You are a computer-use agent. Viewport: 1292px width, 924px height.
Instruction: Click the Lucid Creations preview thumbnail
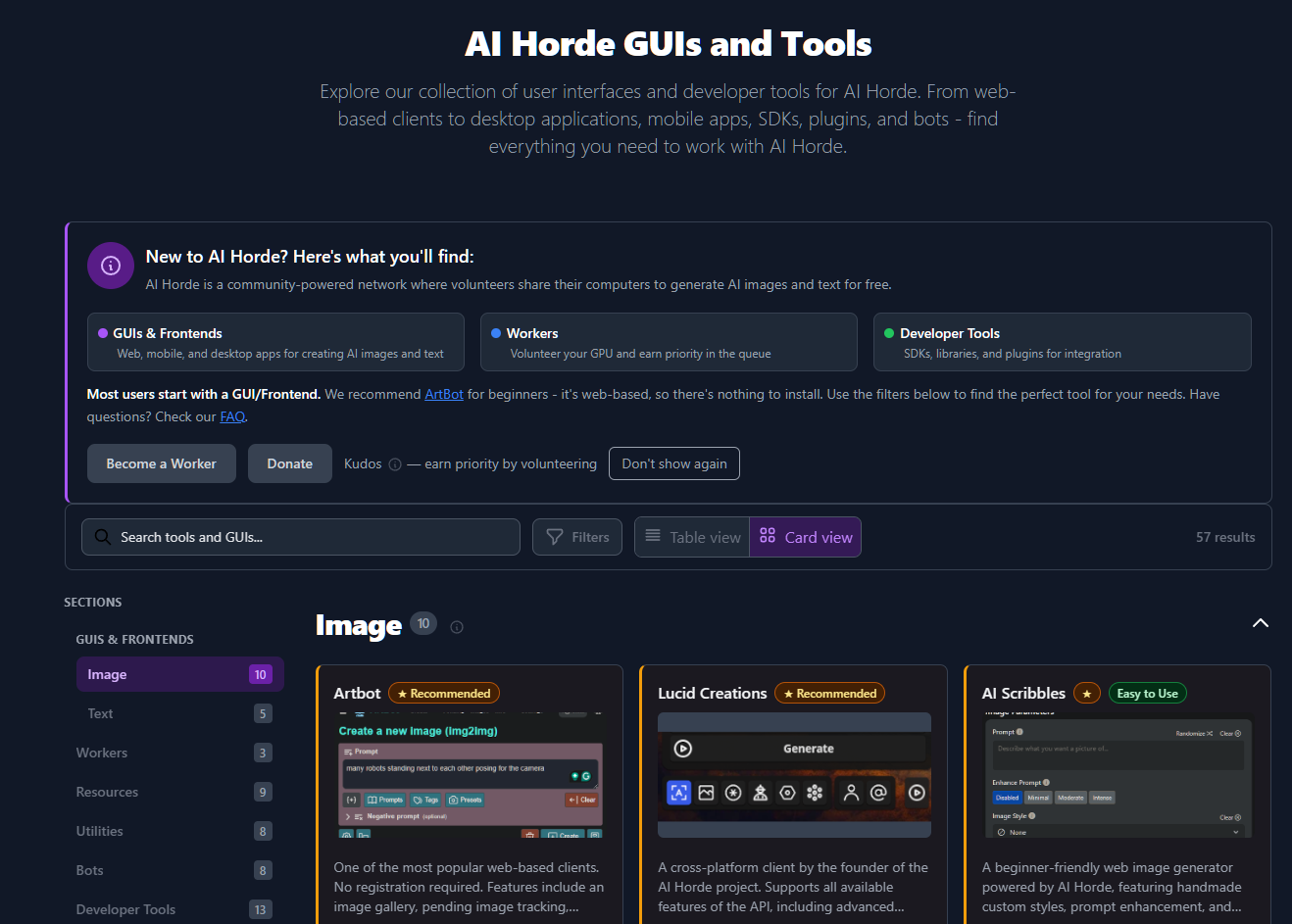click(x=794, y=775)
